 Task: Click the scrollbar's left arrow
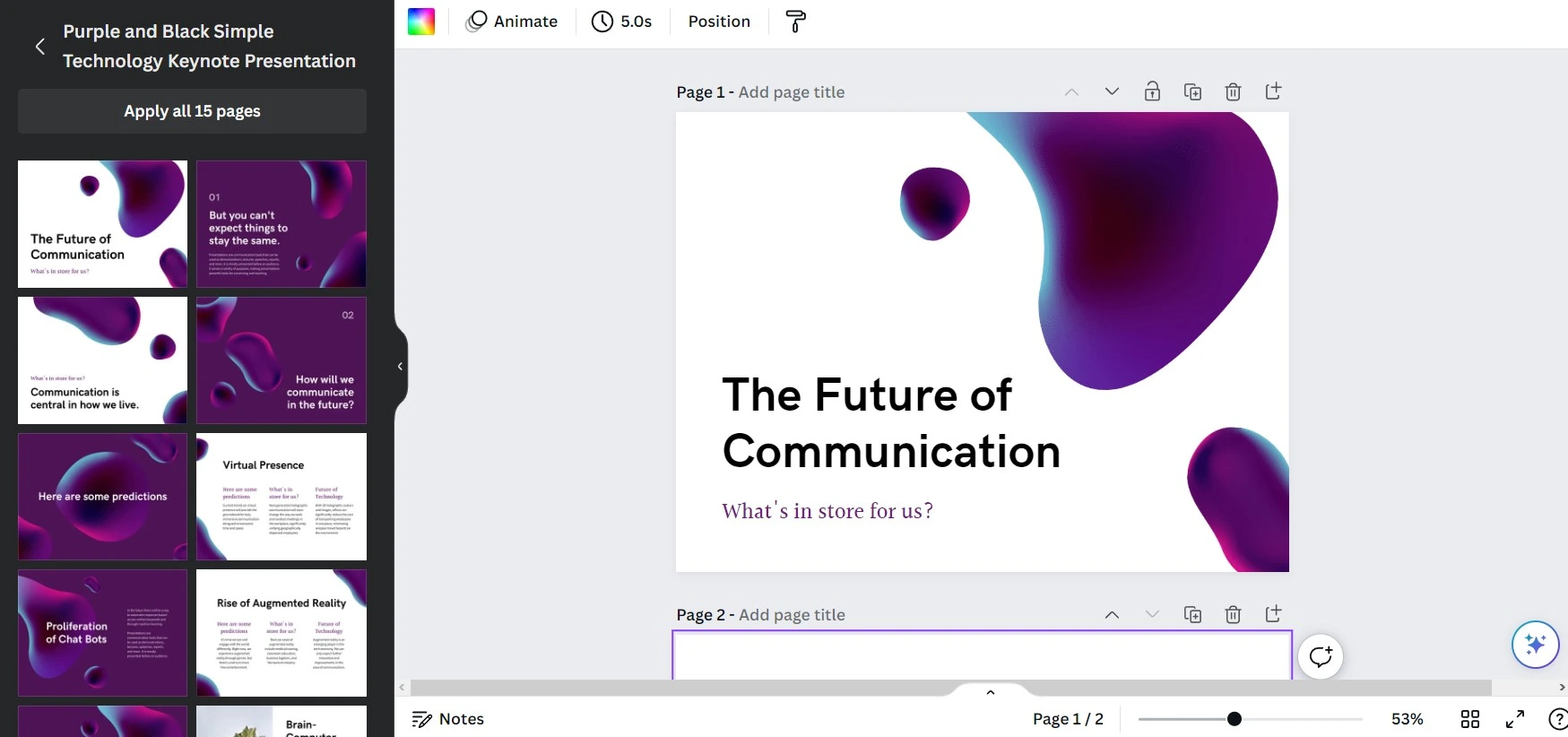point(402,688)
